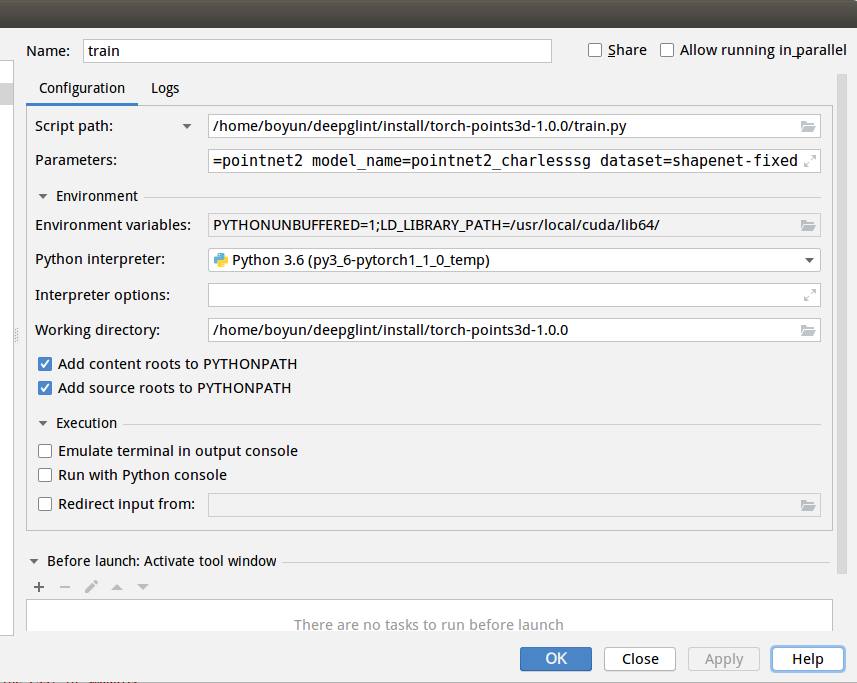Open Help for run configurations
The width and height of the screenshot is (857, 683).
click(x=807, y=658)
